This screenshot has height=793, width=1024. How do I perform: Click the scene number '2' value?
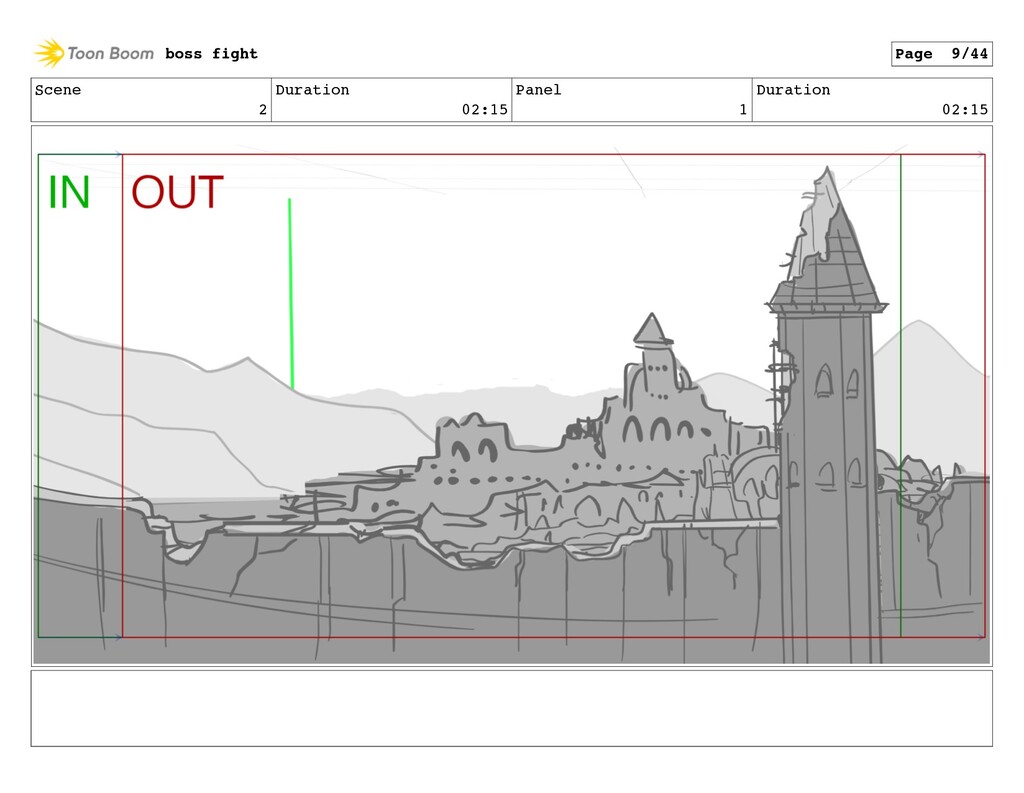263,110
